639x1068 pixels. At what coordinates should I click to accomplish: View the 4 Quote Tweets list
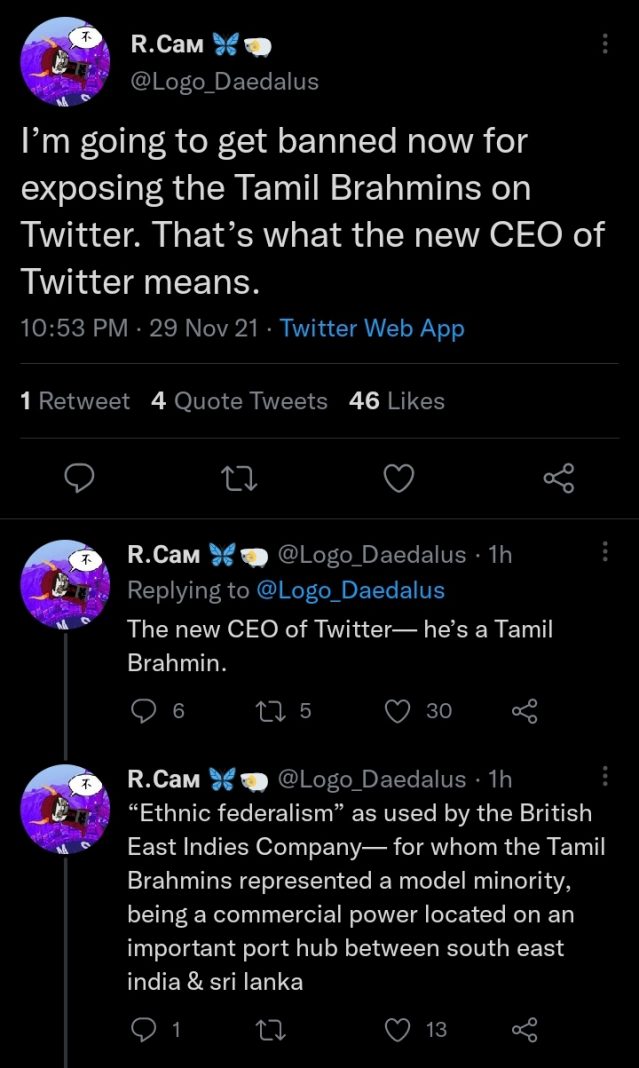tap(239, 401)
